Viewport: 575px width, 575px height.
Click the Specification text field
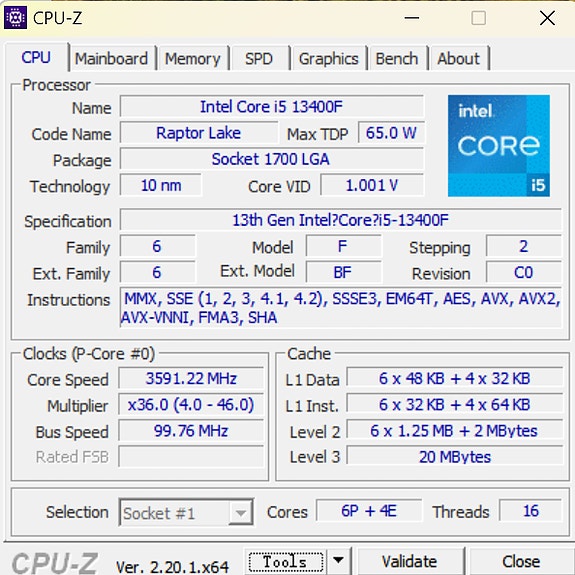pos(340,220)
